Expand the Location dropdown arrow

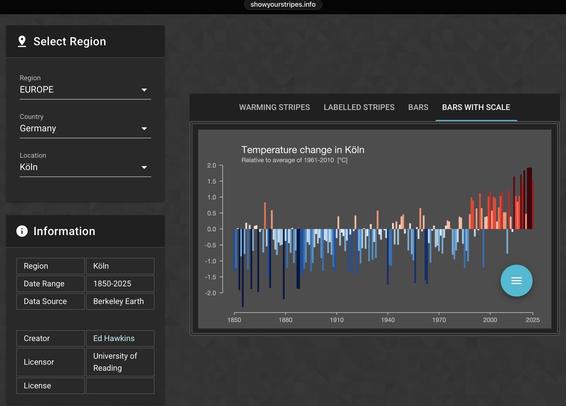(x=144, y=167)
